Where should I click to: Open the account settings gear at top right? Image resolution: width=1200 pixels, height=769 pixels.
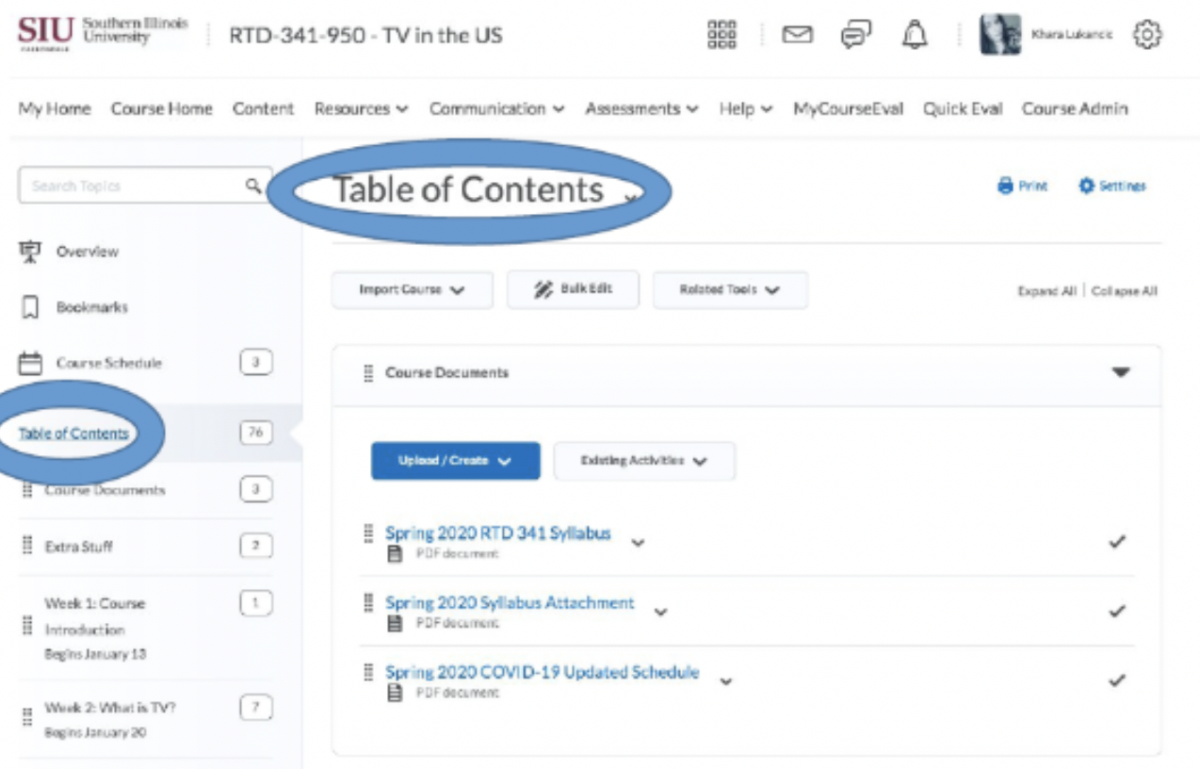click(x=1148, y=33)
